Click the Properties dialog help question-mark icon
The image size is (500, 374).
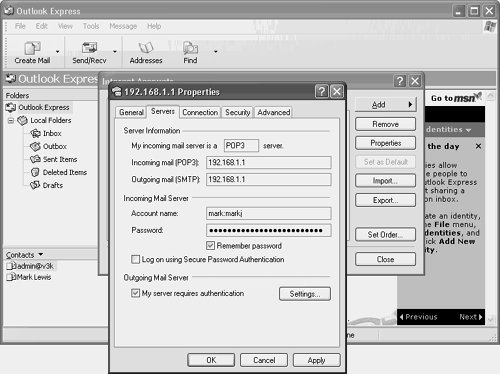click(322, 91)
